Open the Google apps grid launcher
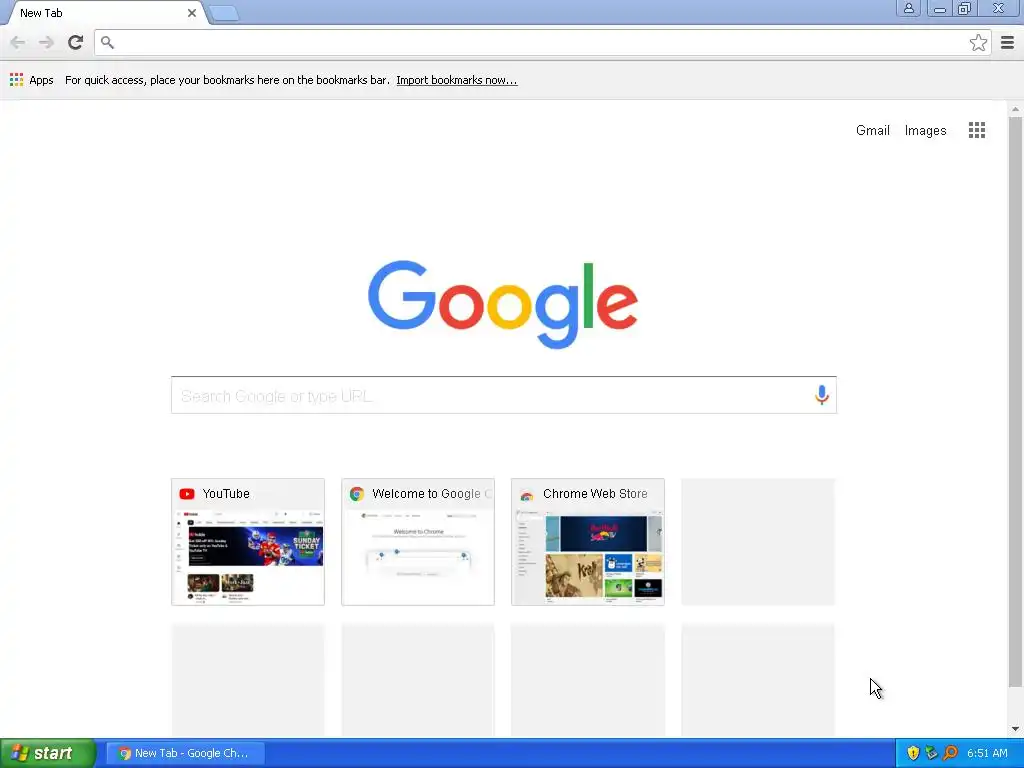Screen dimensions: 1024x768 [x=976, y=130]
